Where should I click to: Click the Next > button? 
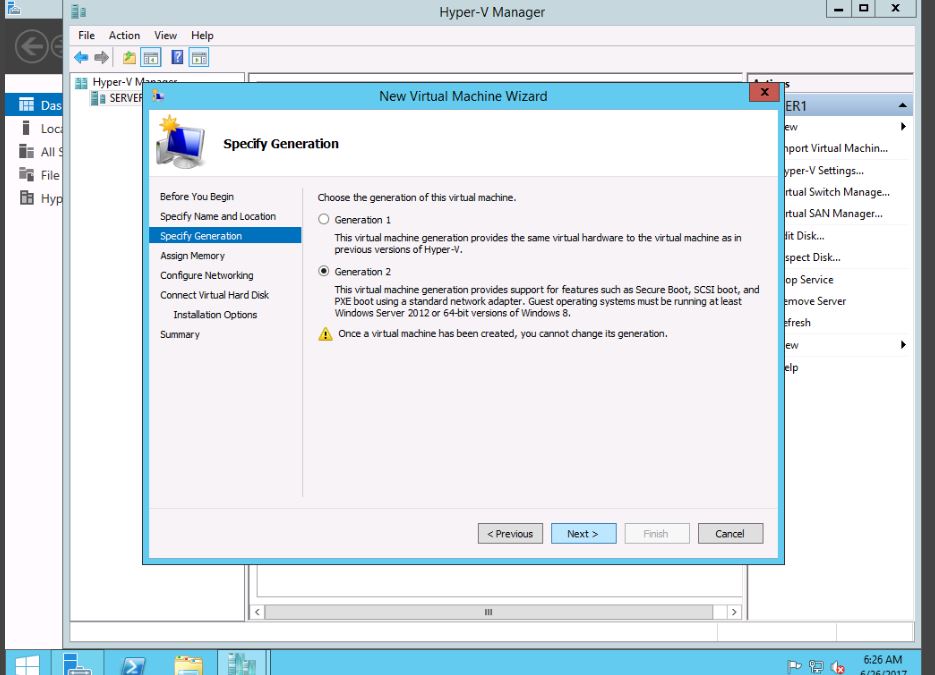[583, 534]
